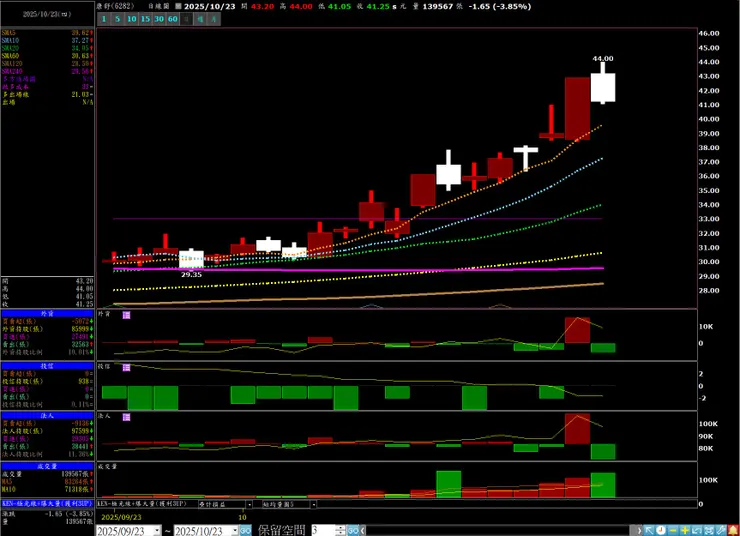The height and width of the screenshot is (536, 740).
Task: Click GO button next to end date
Action: click(x=245, y=530)
